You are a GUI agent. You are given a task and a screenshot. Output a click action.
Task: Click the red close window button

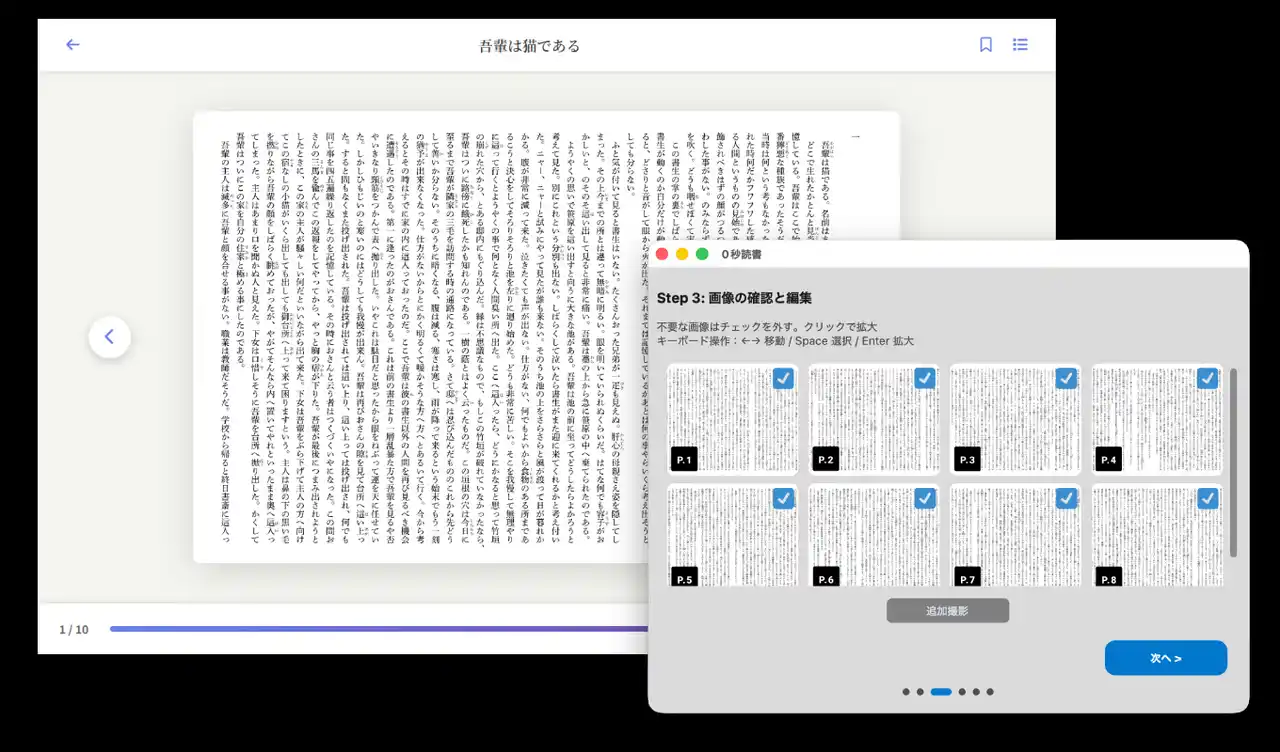(x=662, y=254)
